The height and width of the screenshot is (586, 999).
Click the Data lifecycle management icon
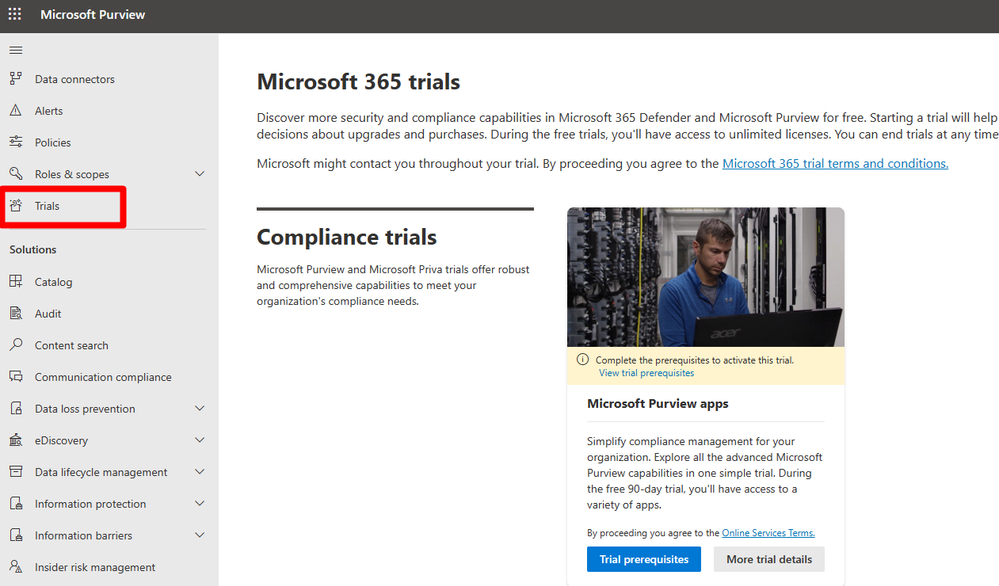(16, 471)
